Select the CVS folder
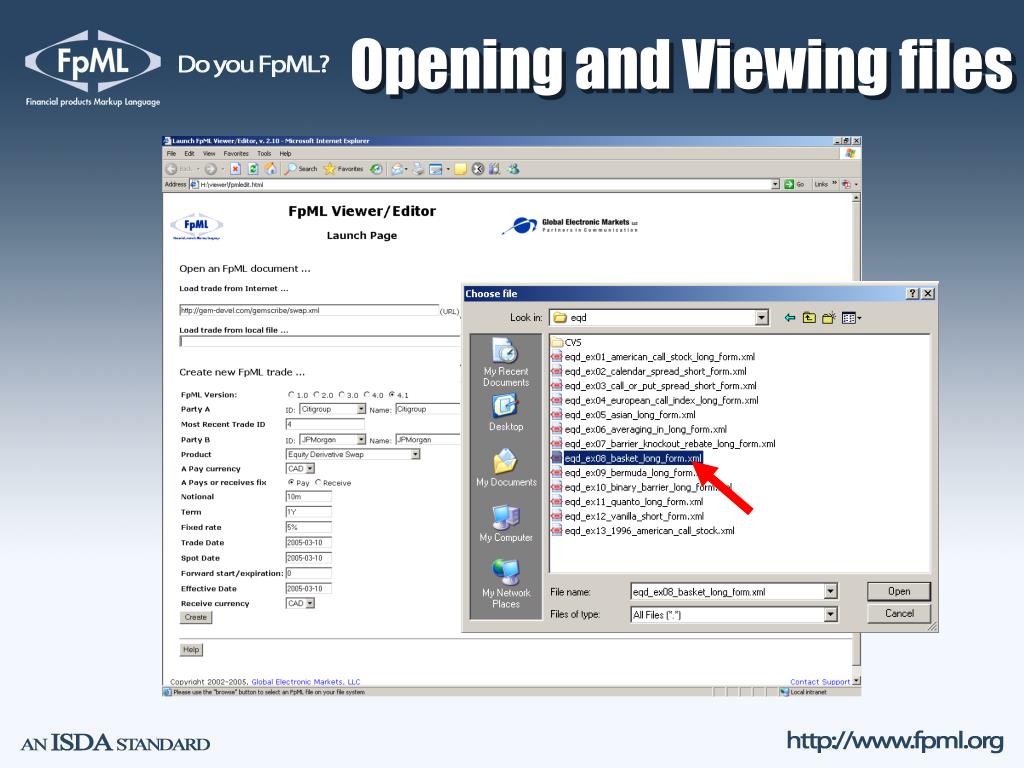The height and width of the screenshot is (768, 1024). pyautogui.click(x=566, y=342)
